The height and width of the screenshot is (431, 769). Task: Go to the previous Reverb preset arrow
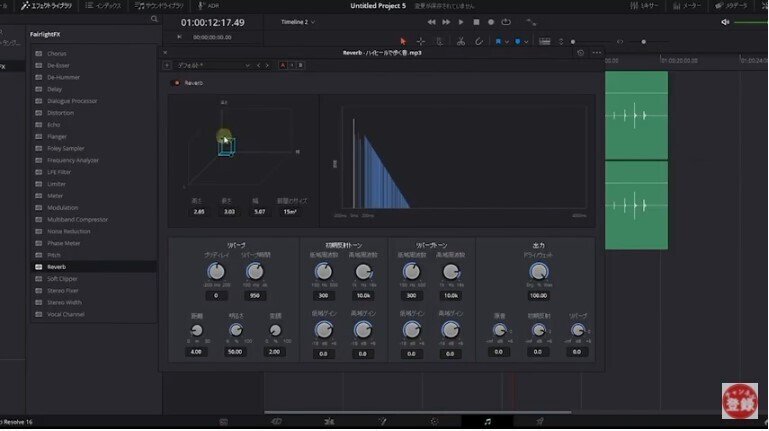(x=258, y=65)
